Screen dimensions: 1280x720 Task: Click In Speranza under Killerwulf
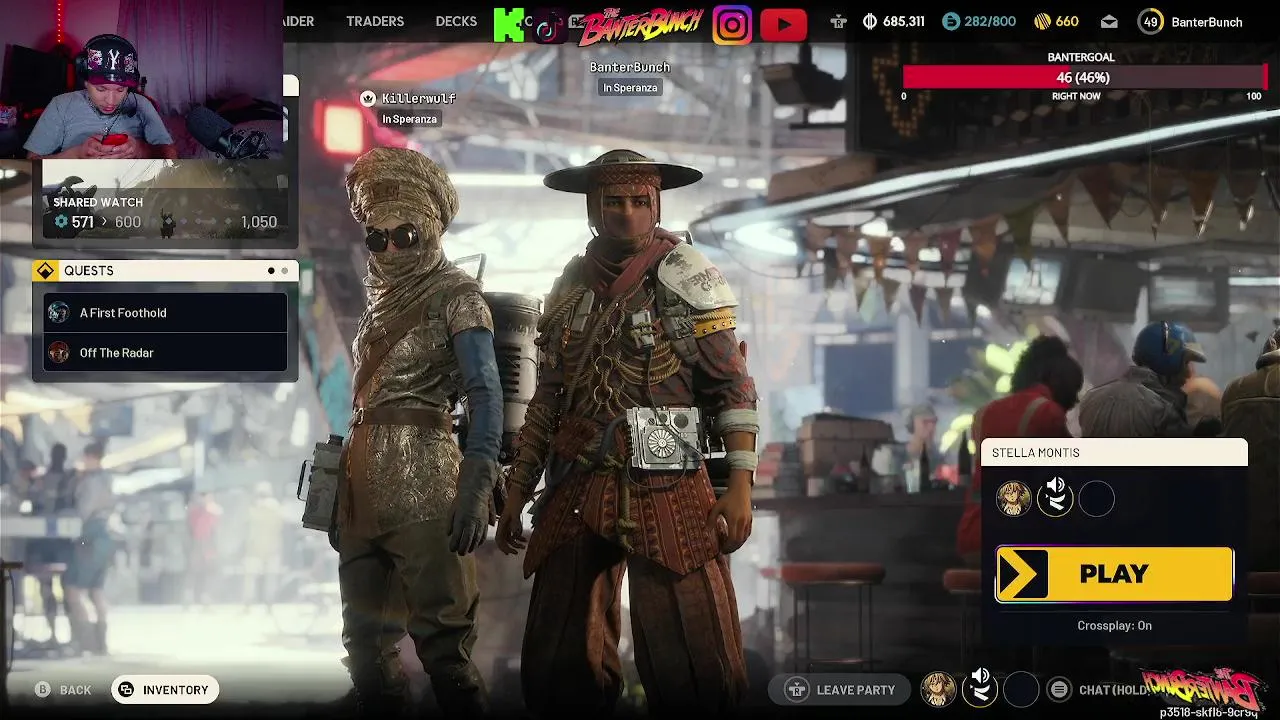[409, 119]
